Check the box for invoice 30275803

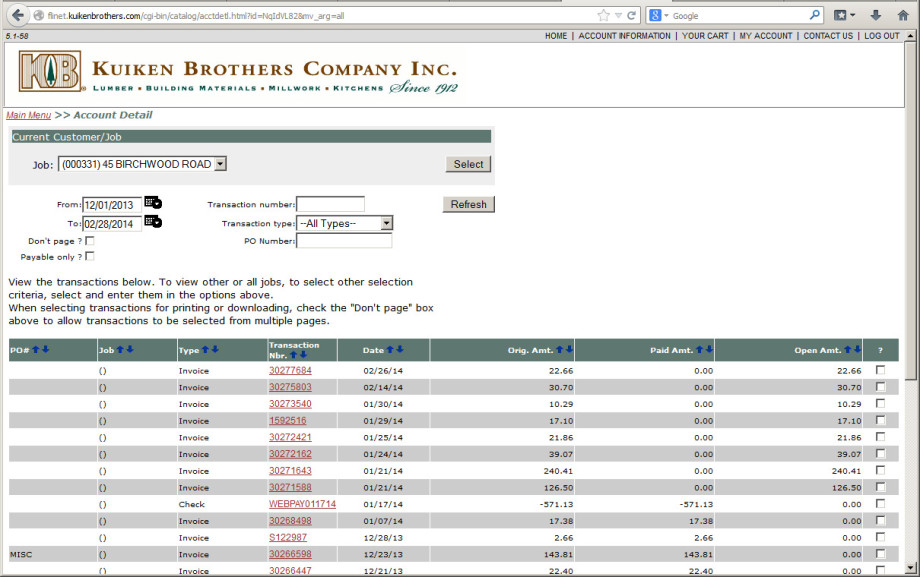[880, 386]
